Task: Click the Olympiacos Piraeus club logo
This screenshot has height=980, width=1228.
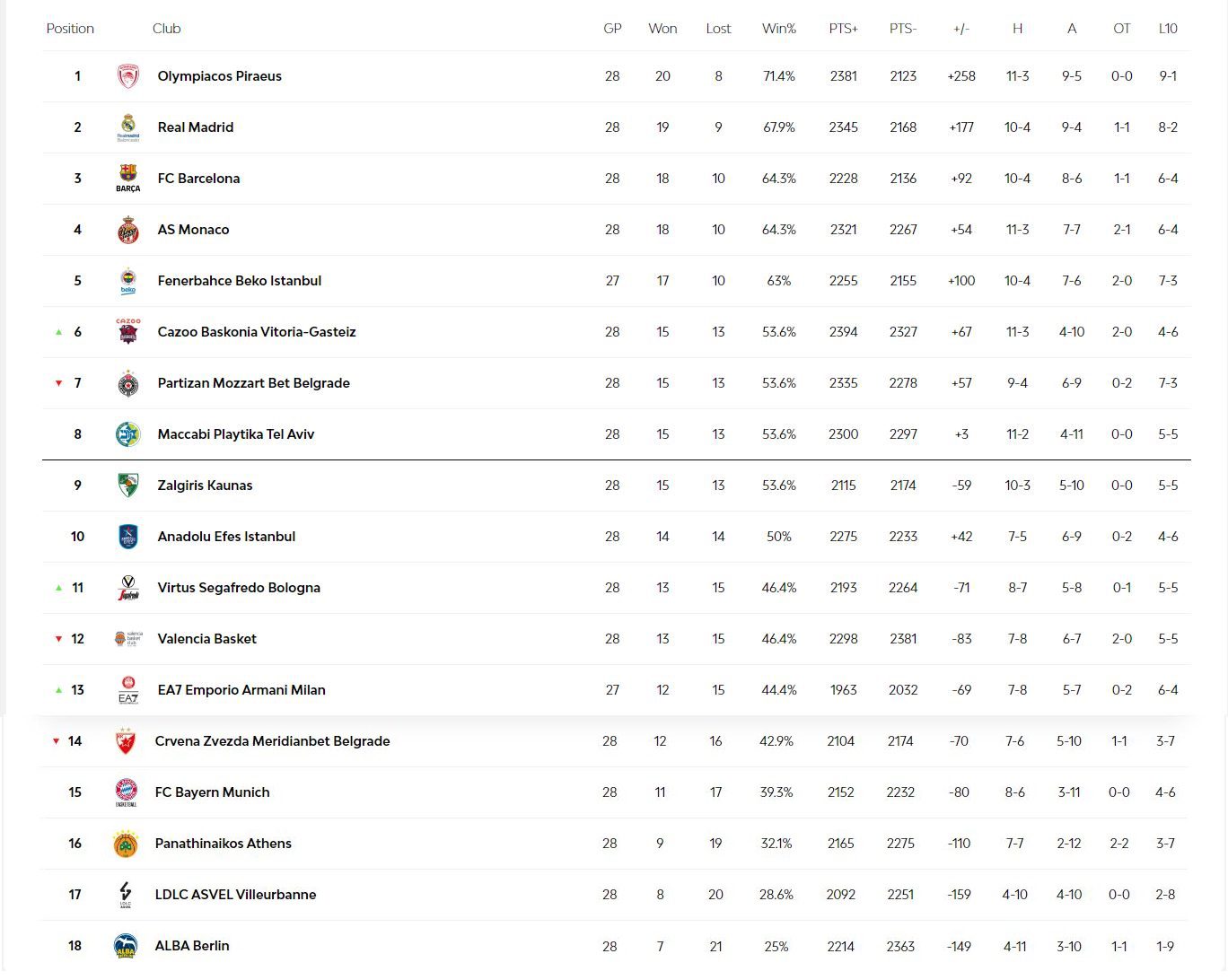Action: 128,76
